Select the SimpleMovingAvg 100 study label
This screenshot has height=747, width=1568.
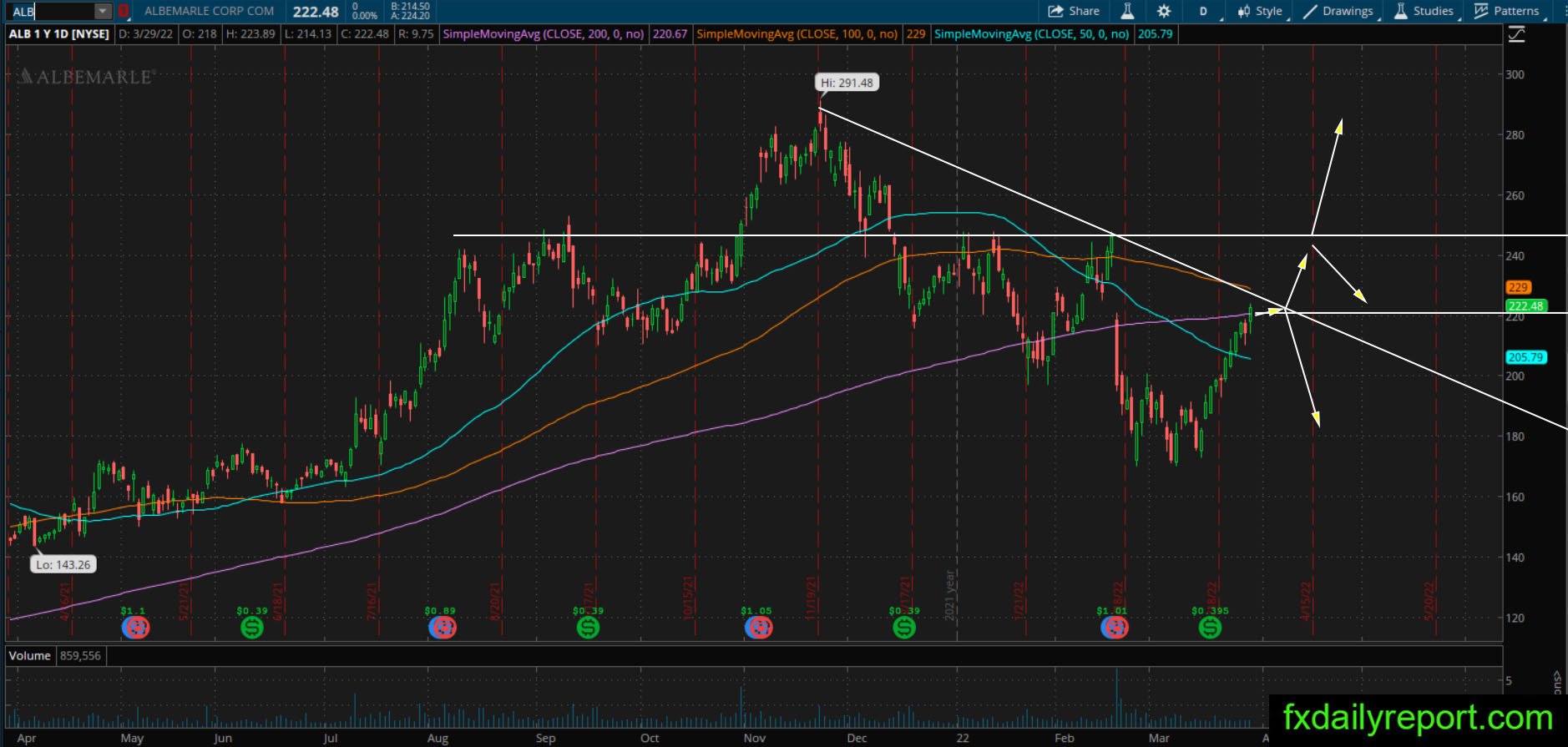(797, 34)
